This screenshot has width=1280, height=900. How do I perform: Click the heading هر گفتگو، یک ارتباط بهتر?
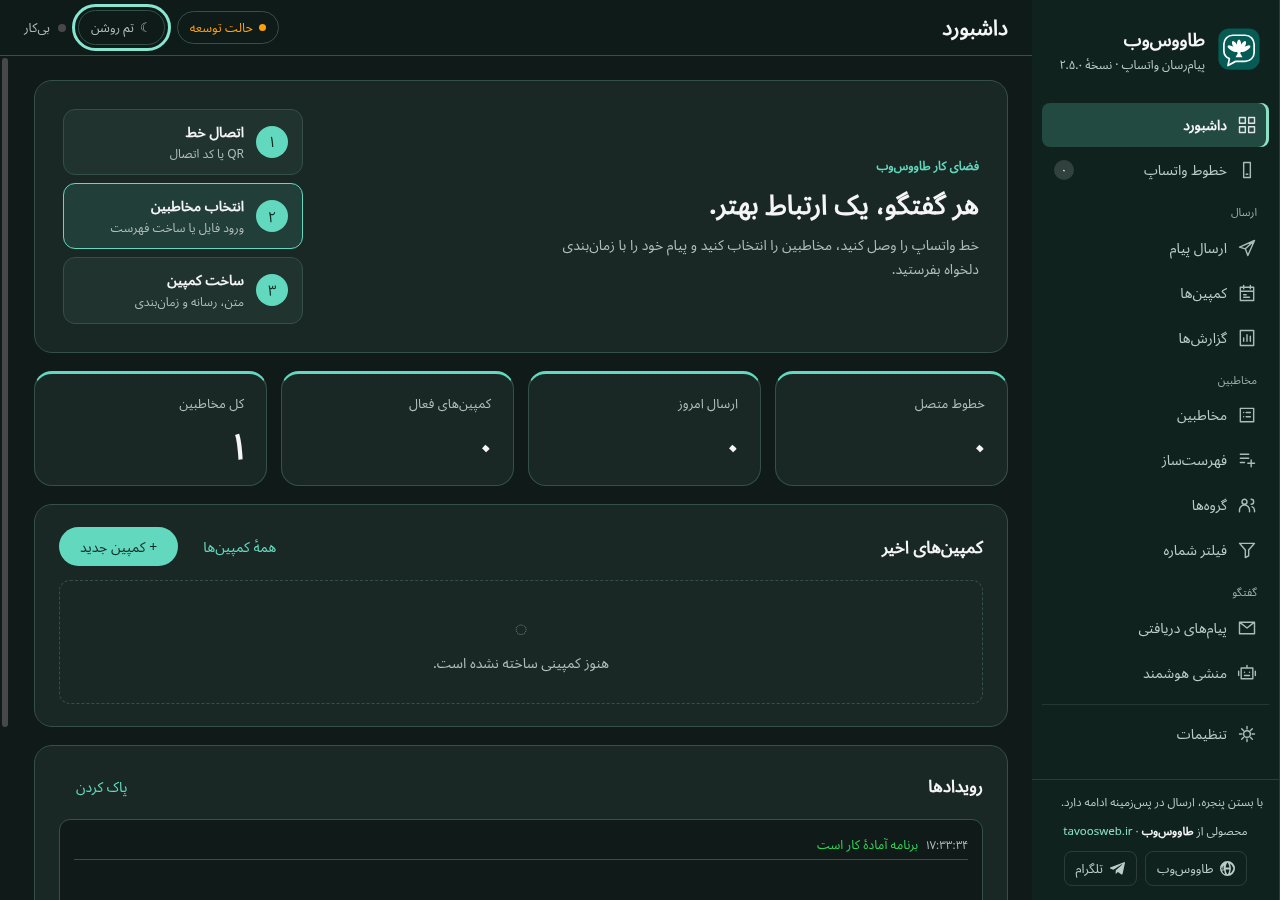point(844,206)
